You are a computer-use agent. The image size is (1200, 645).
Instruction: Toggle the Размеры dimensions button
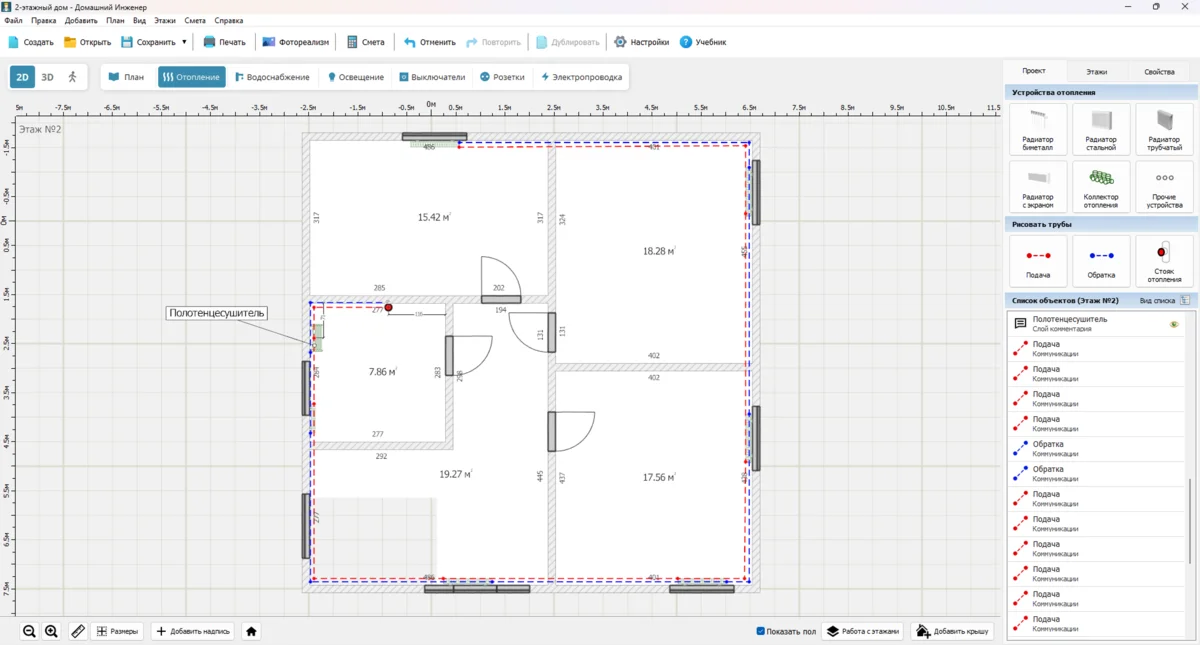click(117, 631)
